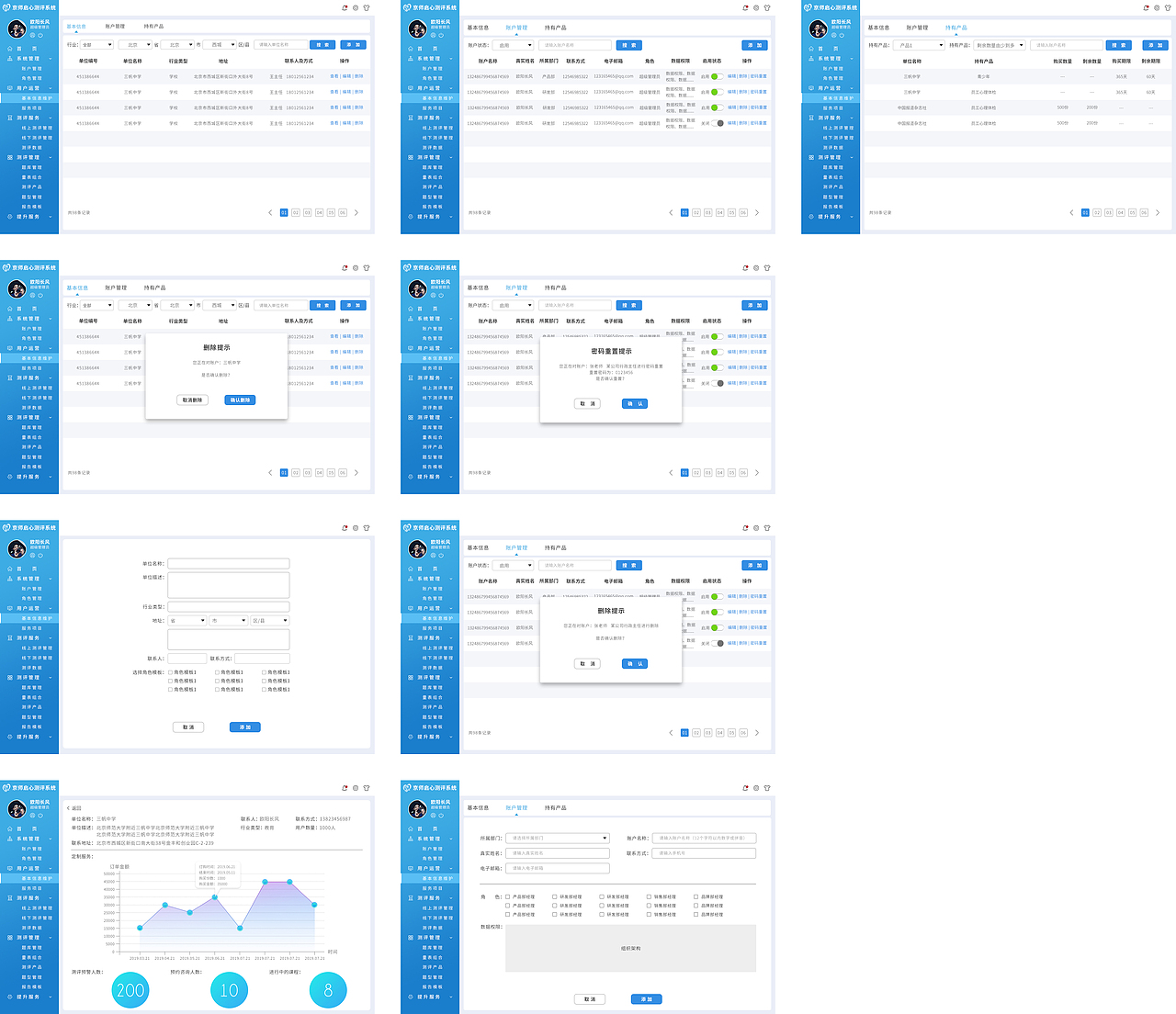The image size is (1176, 1014).
Task: Click the bell icon on the 持有产品 screen
Action: click(1146, 7)
